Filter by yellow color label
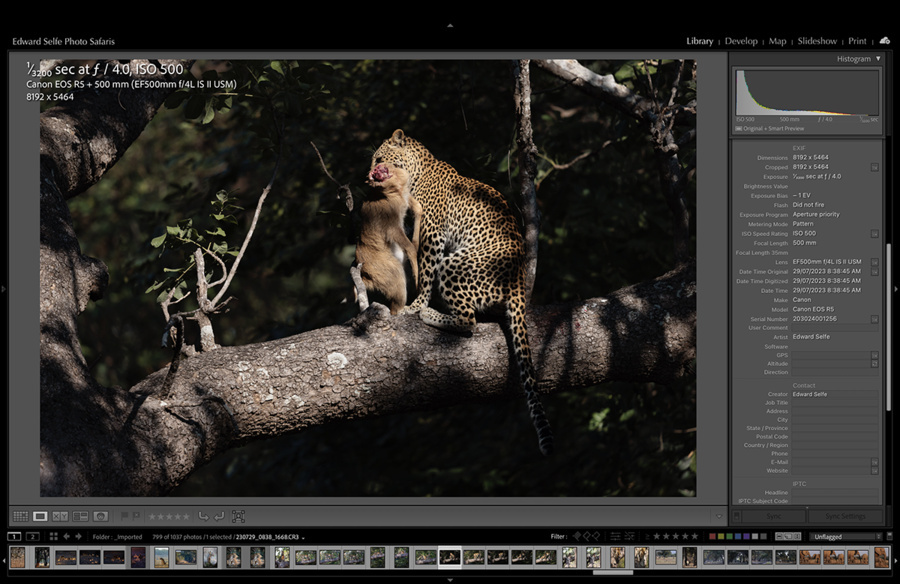 pyautogui.click(x=721, y=536)
